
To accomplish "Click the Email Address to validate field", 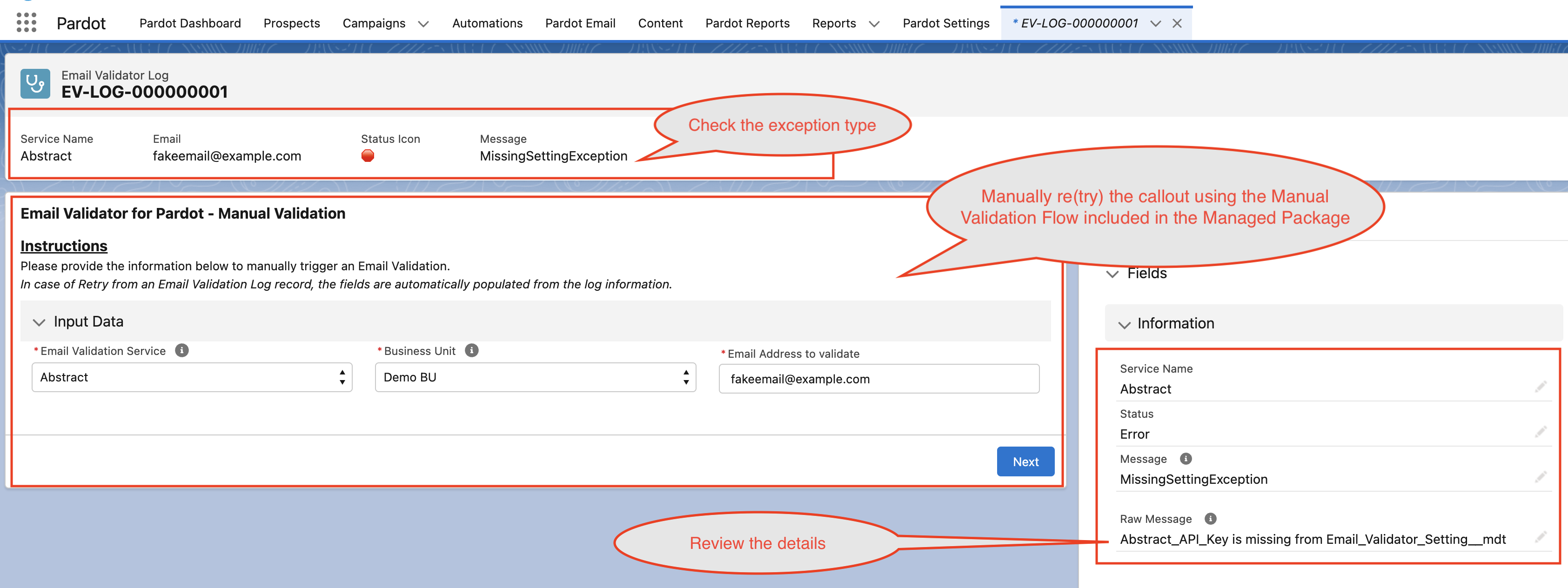I will click(x=878, y=378).
